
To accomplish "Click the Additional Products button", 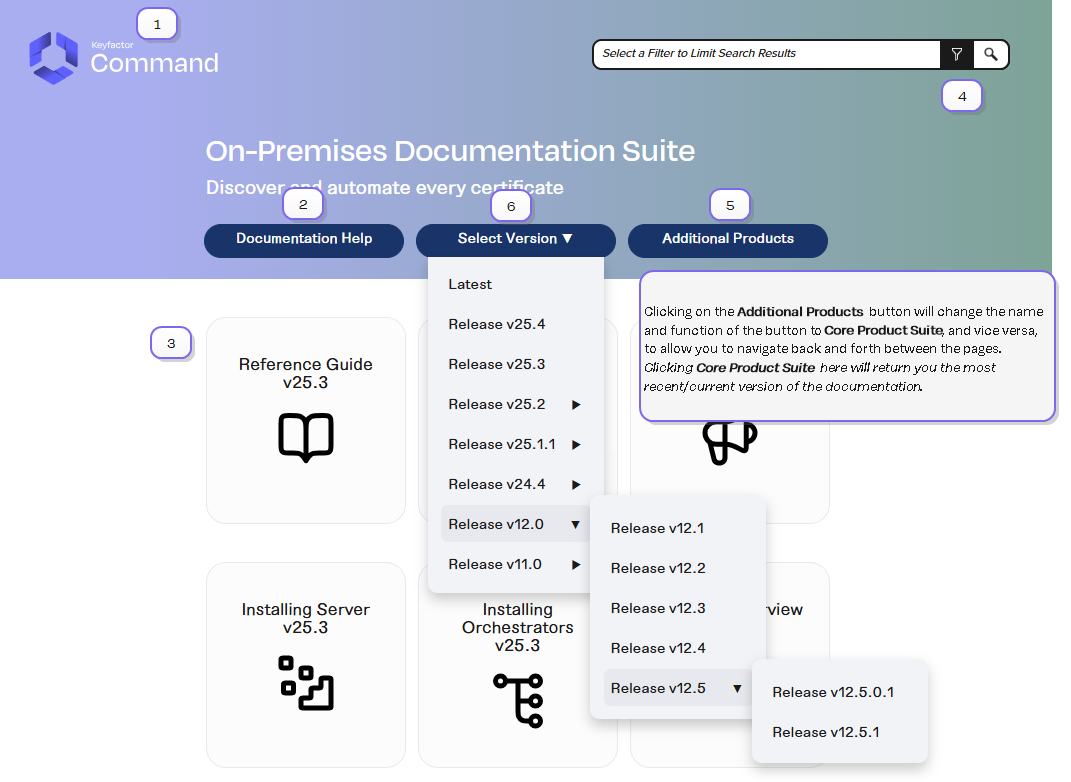I will 727,239.
